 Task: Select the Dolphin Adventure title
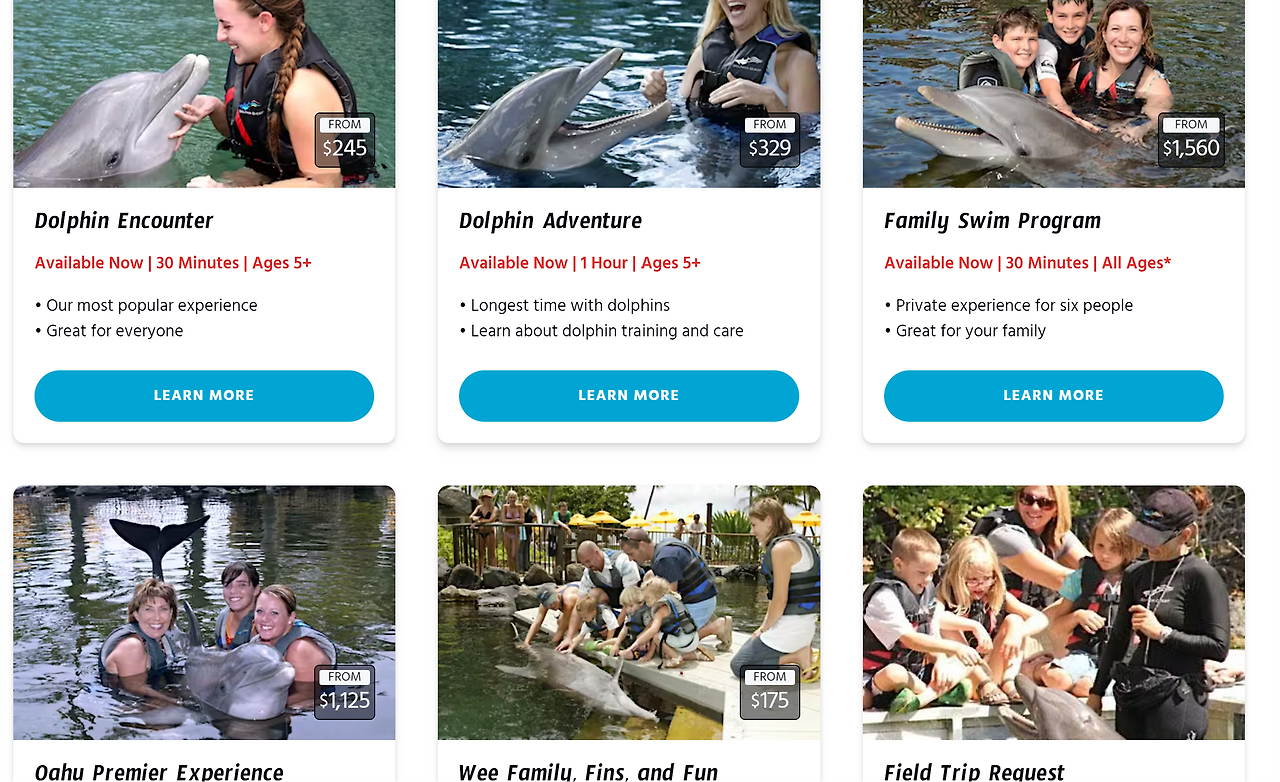tap(551, 221)
